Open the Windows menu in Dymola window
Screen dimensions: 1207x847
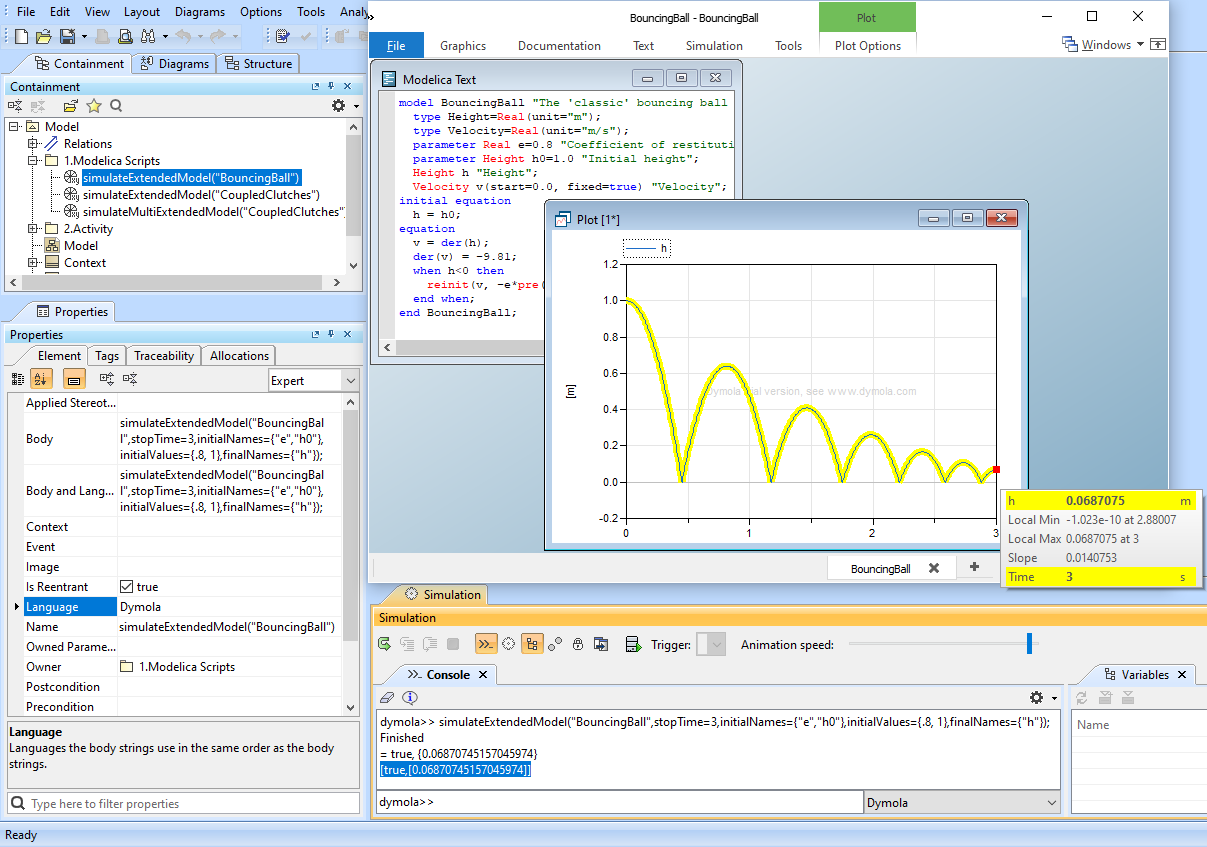(x=1105, y=44)
